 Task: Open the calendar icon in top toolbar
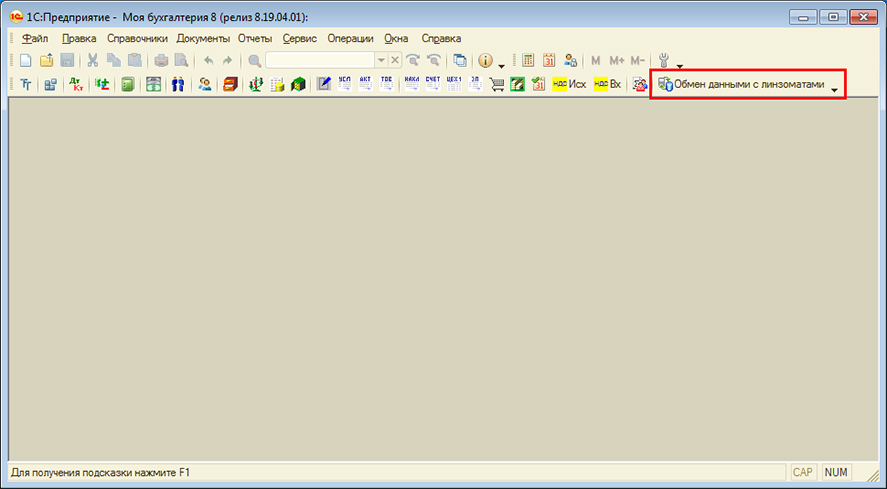coord(549,60)
